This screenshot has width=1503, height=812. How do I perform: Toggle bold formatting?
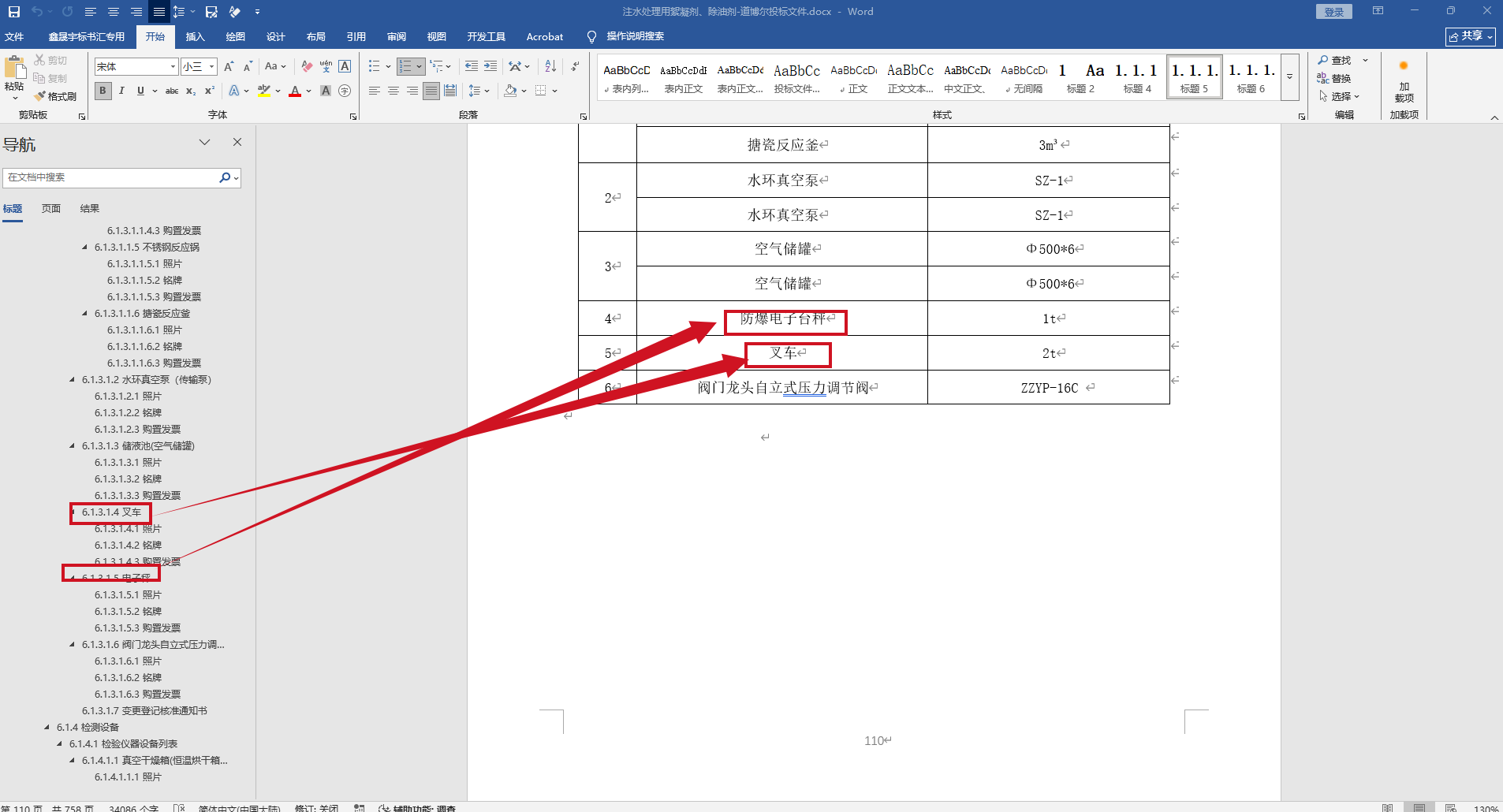pos(103,91)
